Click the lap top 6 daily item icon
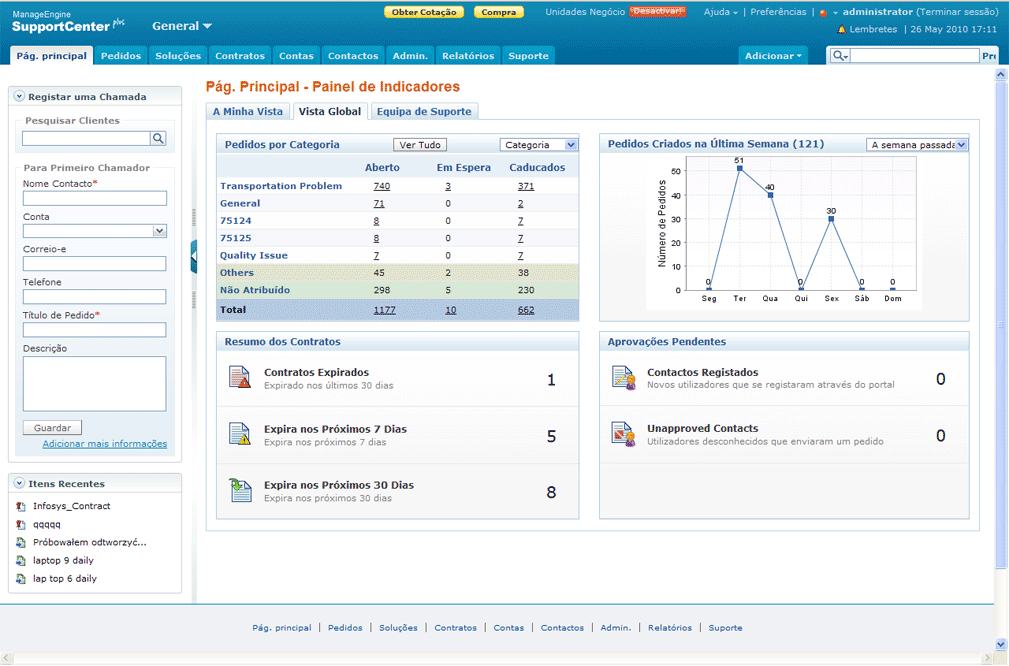 click(x=21, y=579)
